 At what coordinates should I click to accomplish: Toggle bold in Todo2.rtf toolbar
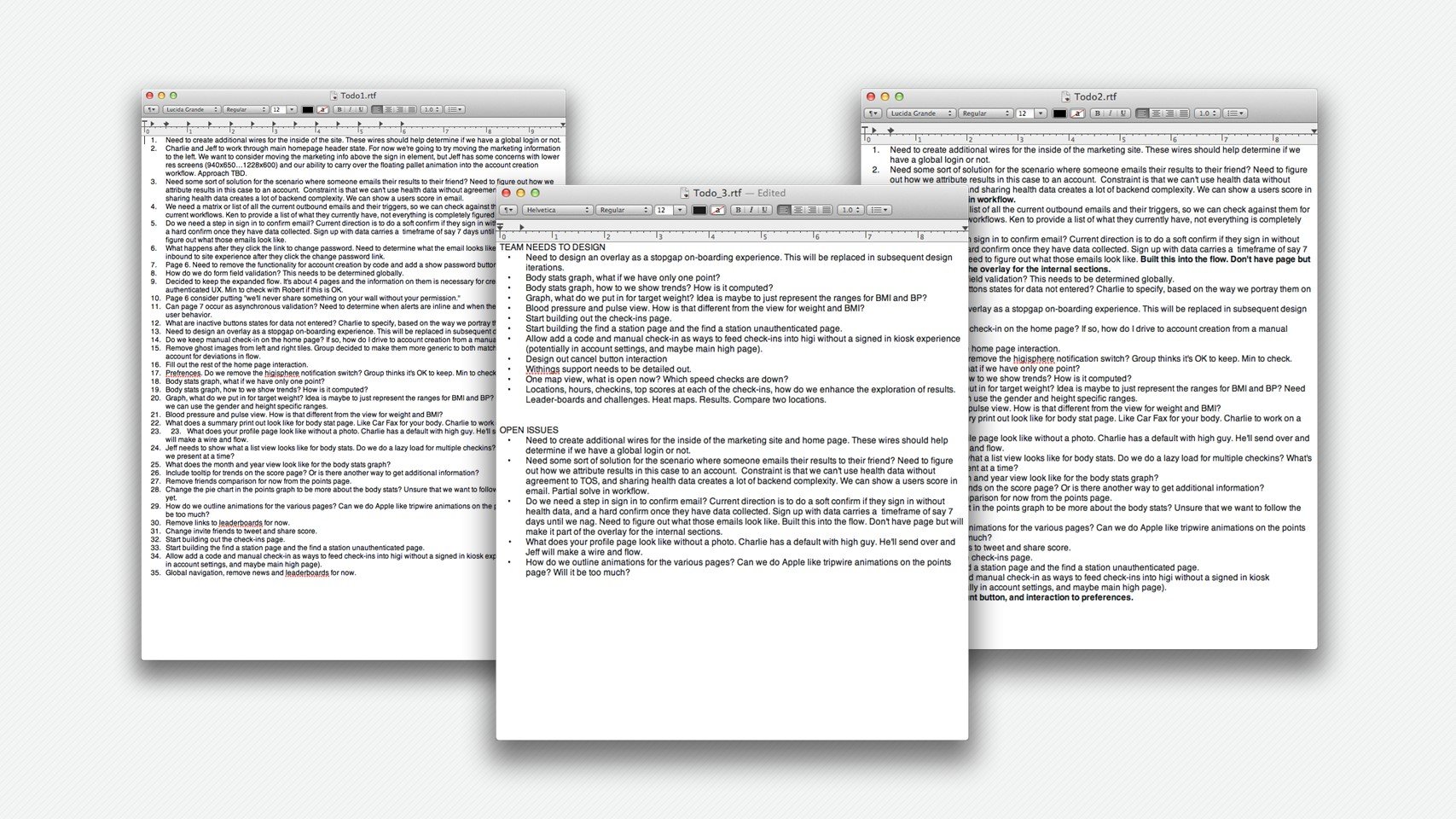(x=1098, y=113)
